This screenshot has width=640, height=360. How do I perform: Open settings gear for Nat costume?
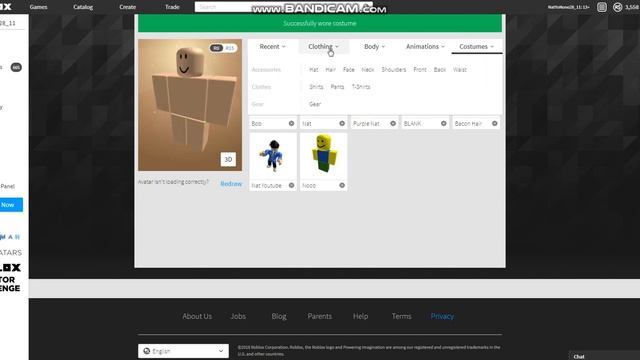342,123
